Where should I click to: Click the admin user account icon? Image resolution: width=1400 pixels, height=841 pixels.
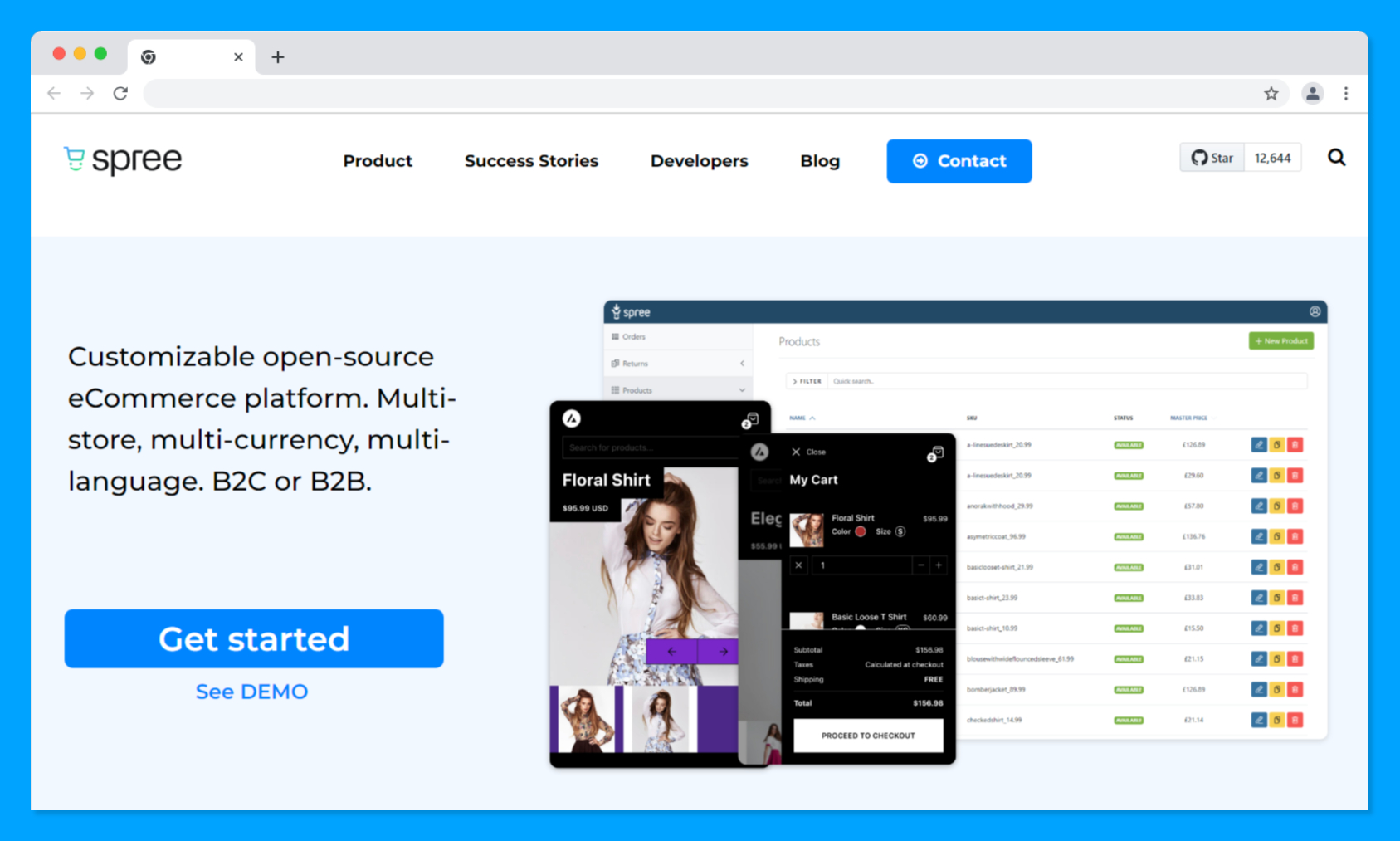click(1315, 311)
